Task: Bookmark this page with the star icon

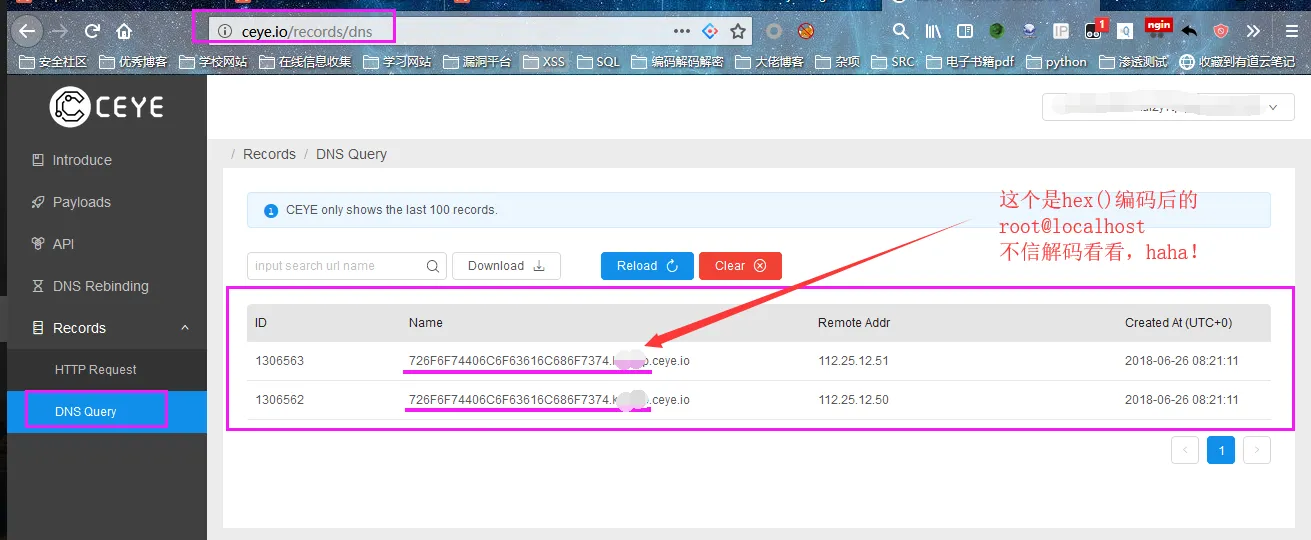Action: point(738,31)
